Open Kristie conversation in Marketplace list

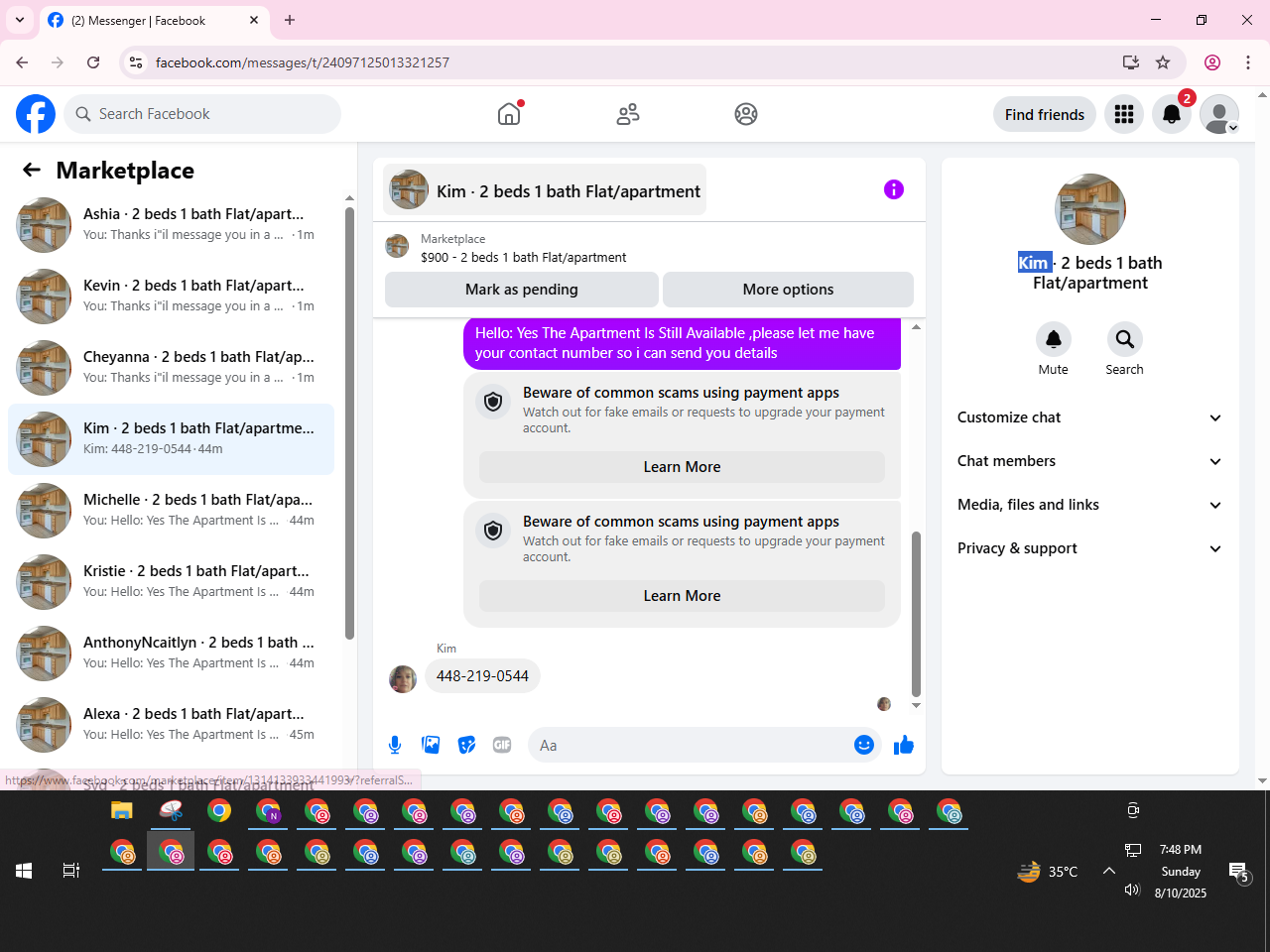tap(171, 582)
